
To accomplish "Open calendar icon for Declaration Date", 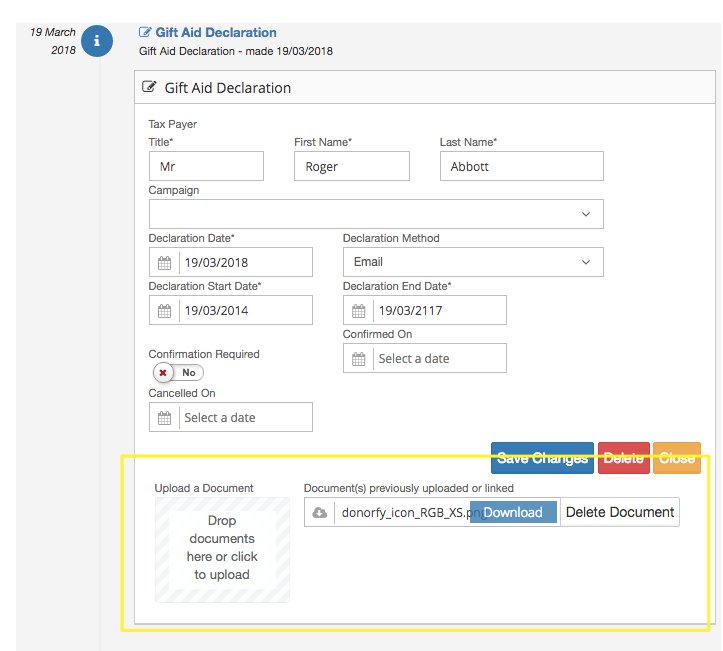I will tap(165, 263).
